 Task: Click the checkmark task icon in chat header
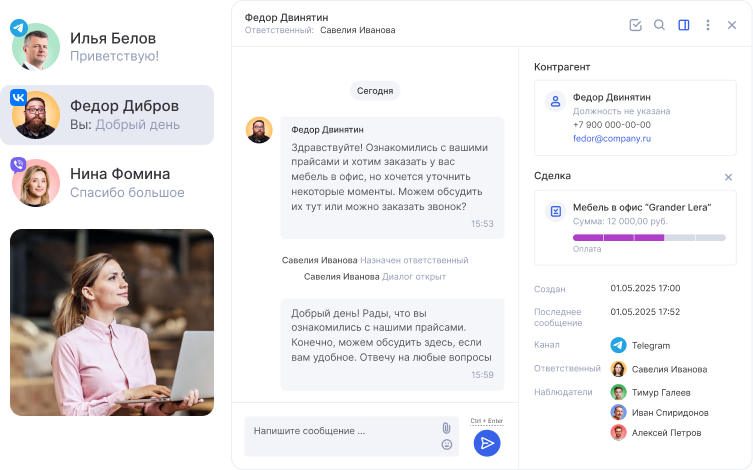[635, 25]
